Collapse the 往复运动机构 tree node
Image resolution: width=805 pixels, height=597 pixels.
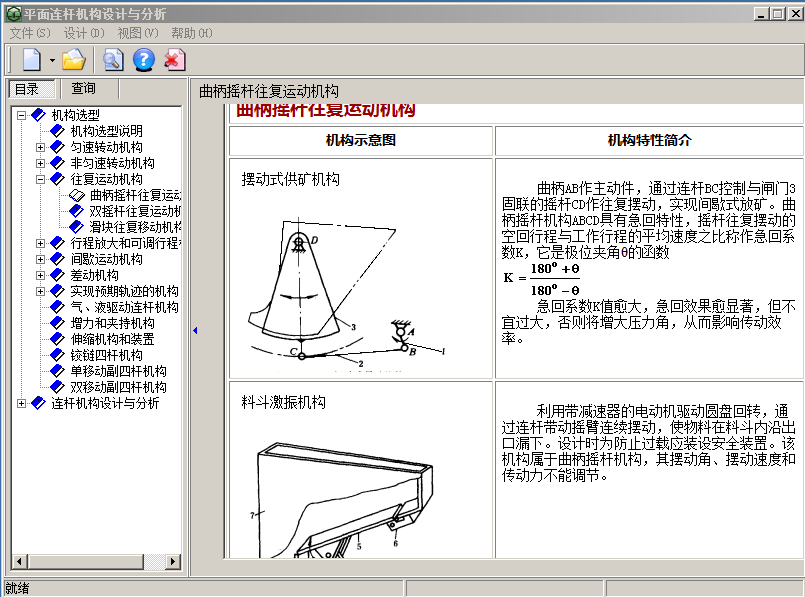click(x=40, y=179)
